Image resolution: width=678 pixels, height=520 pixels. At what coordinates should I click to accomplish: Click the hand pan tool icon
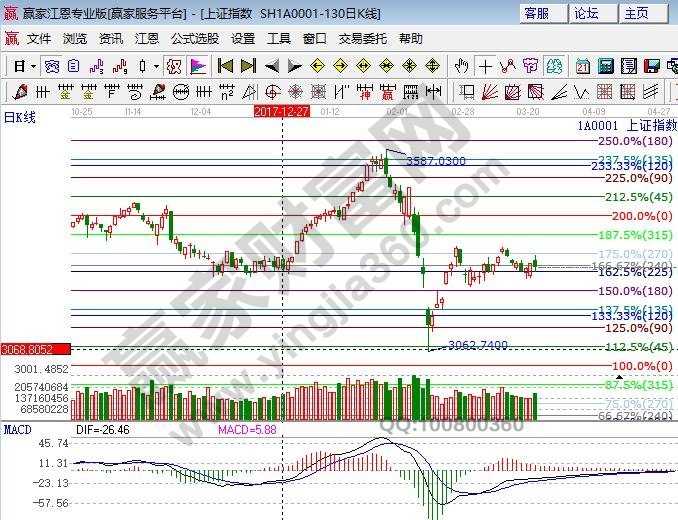pos(461,66)
